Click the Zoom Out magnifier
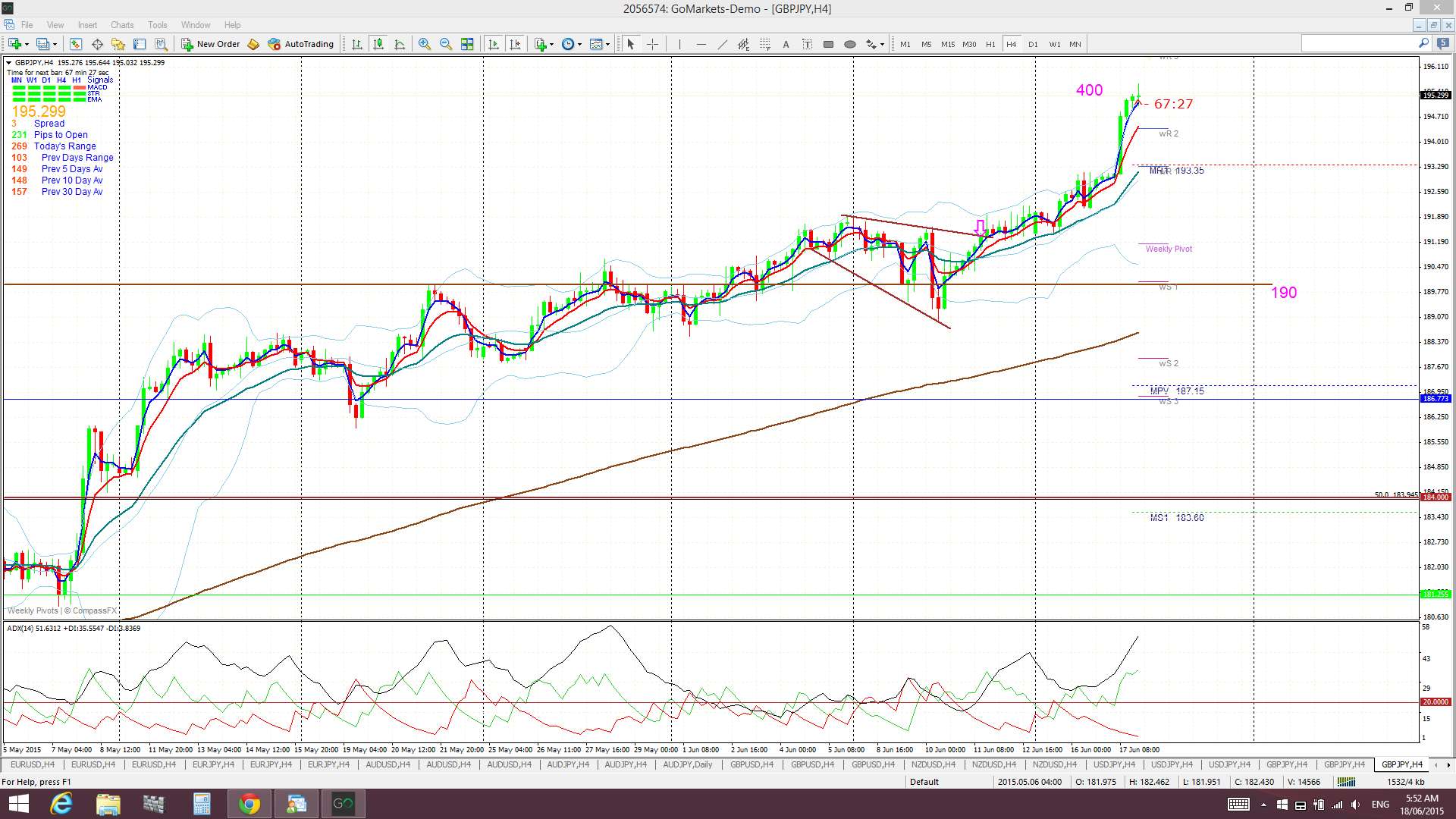 (446, 44)
